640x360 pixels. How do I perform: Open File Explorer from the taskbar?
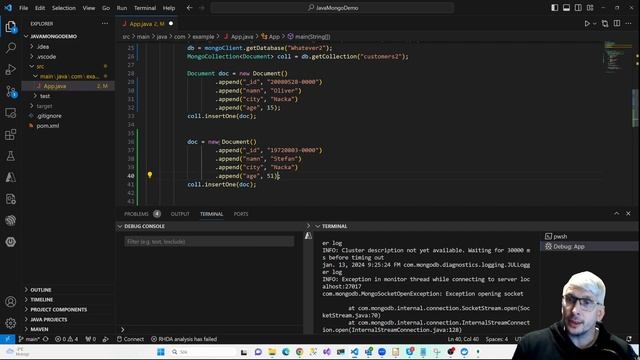(272, 352)
